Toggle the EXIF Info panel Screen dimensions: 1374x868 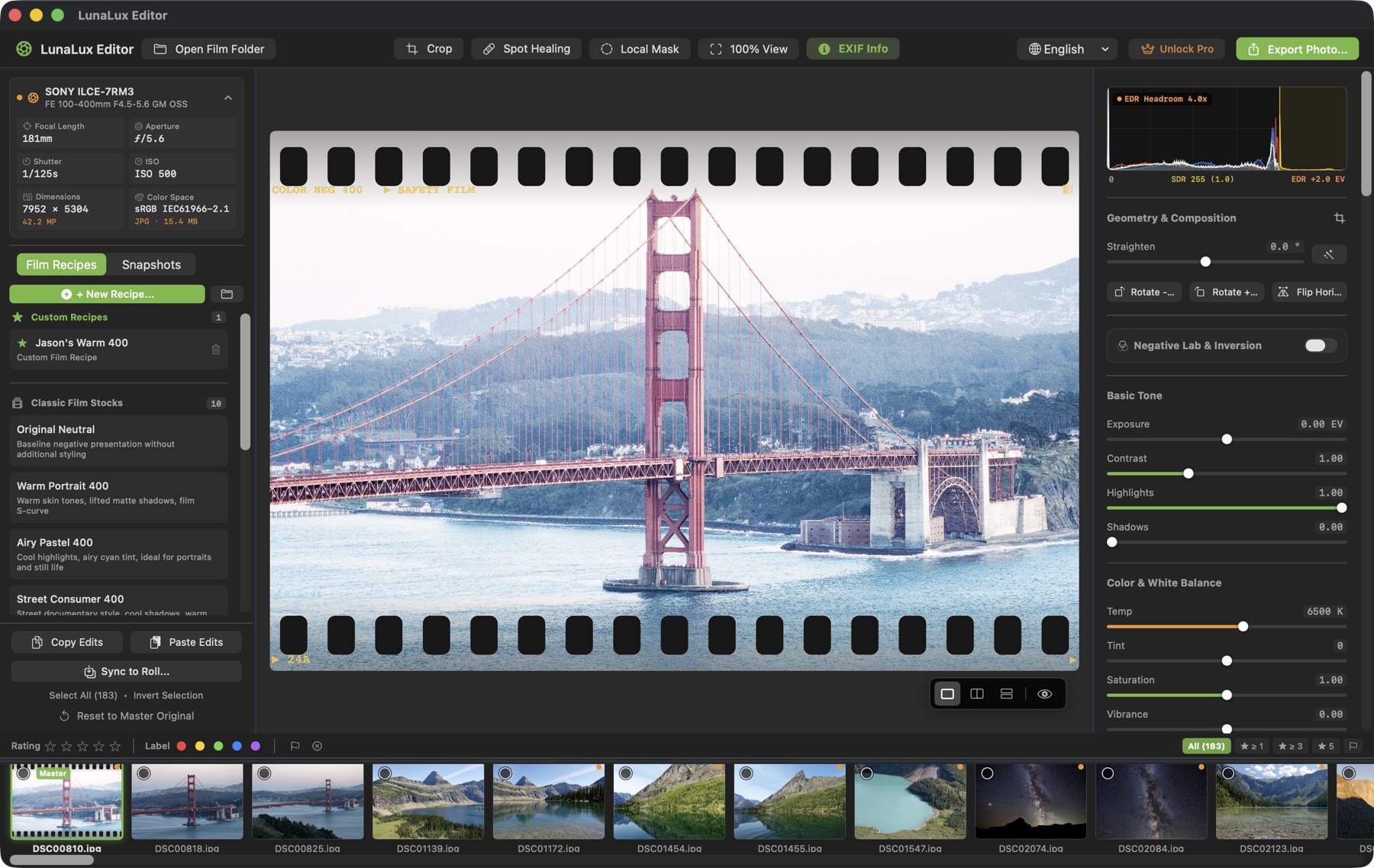pyautogui.click(x=853, y=49)
